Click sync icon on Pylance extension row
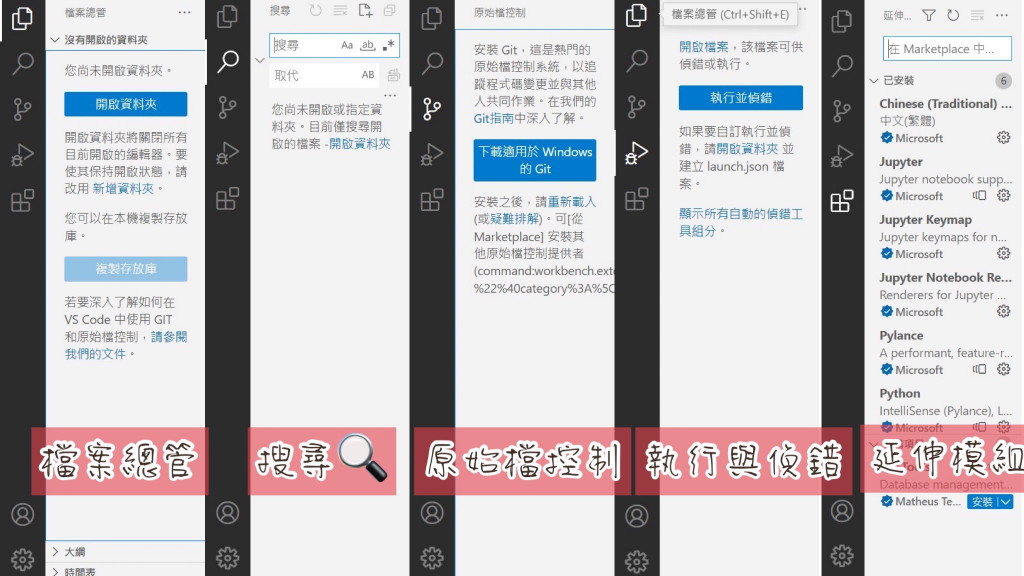The image size is (1024, 576). click(x=979, y=369)
